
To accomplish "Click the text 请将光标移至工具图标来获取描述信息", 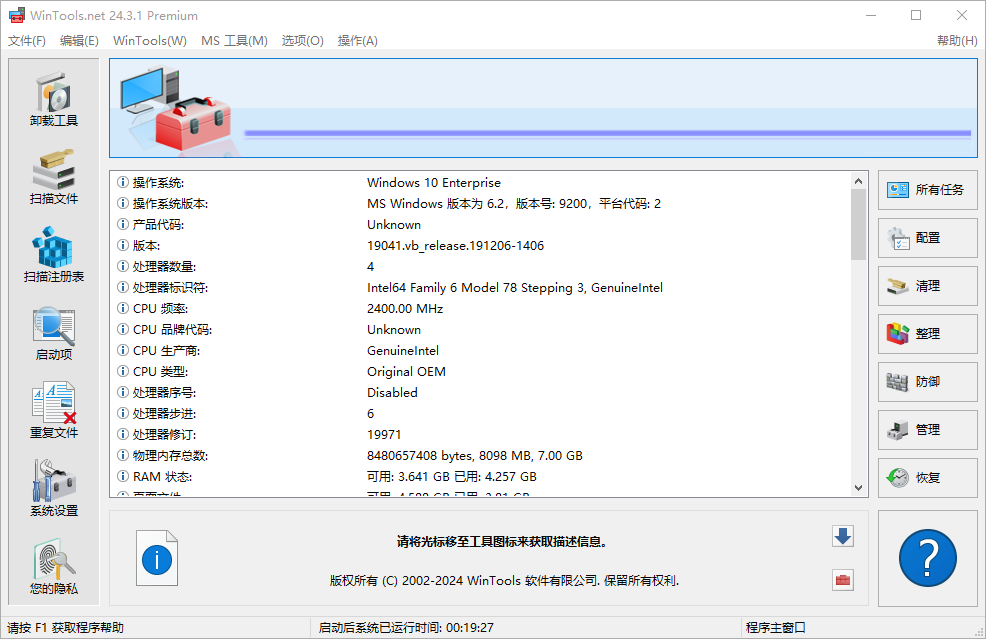I will click(501, 542).
